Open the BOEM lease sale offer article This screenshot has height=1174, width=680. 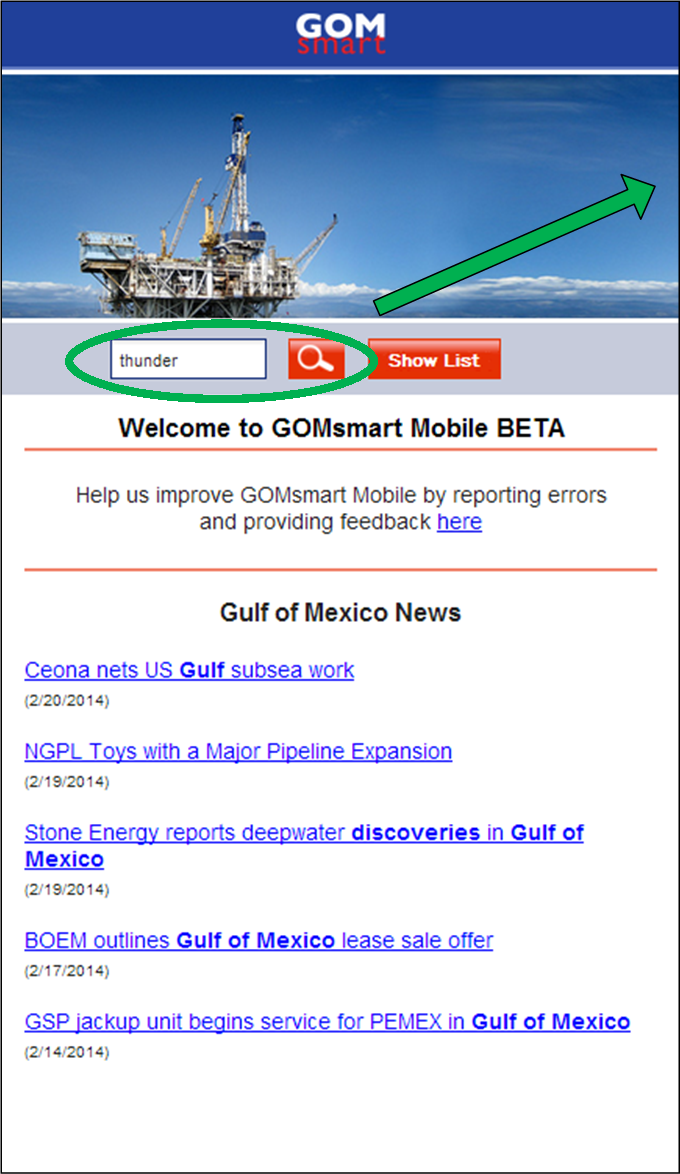[258, 941]
